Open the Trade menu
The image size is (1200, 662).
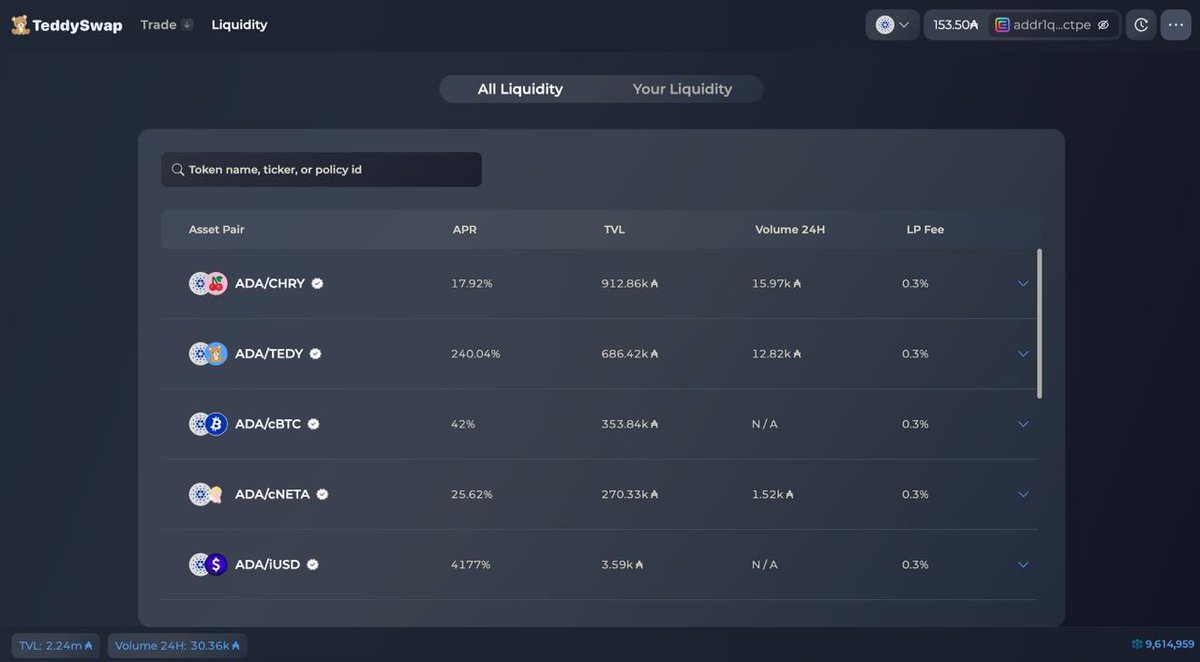(166, 25)
